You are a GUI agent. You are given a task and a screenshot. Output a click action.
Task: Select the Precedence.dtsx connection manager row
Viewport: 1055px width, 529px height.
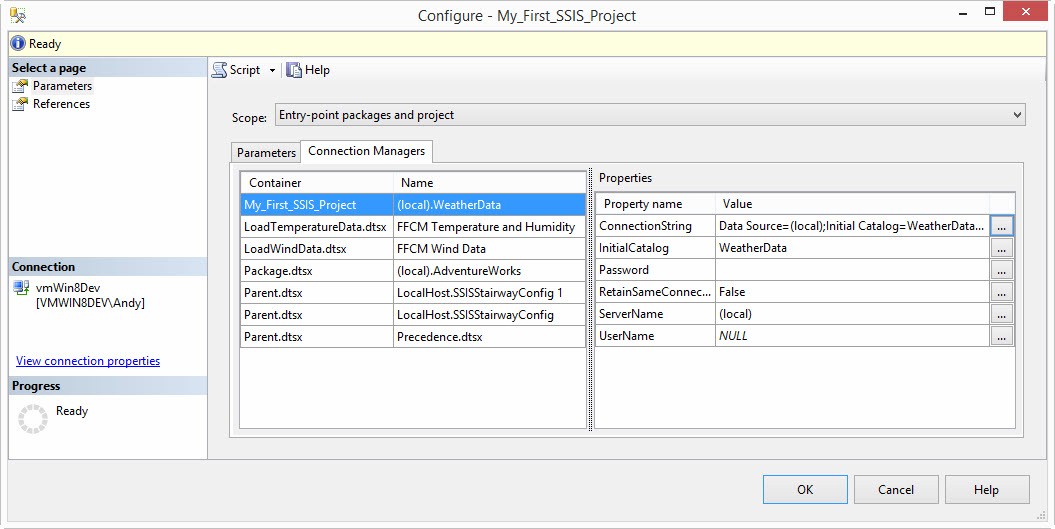coord(489,336)
